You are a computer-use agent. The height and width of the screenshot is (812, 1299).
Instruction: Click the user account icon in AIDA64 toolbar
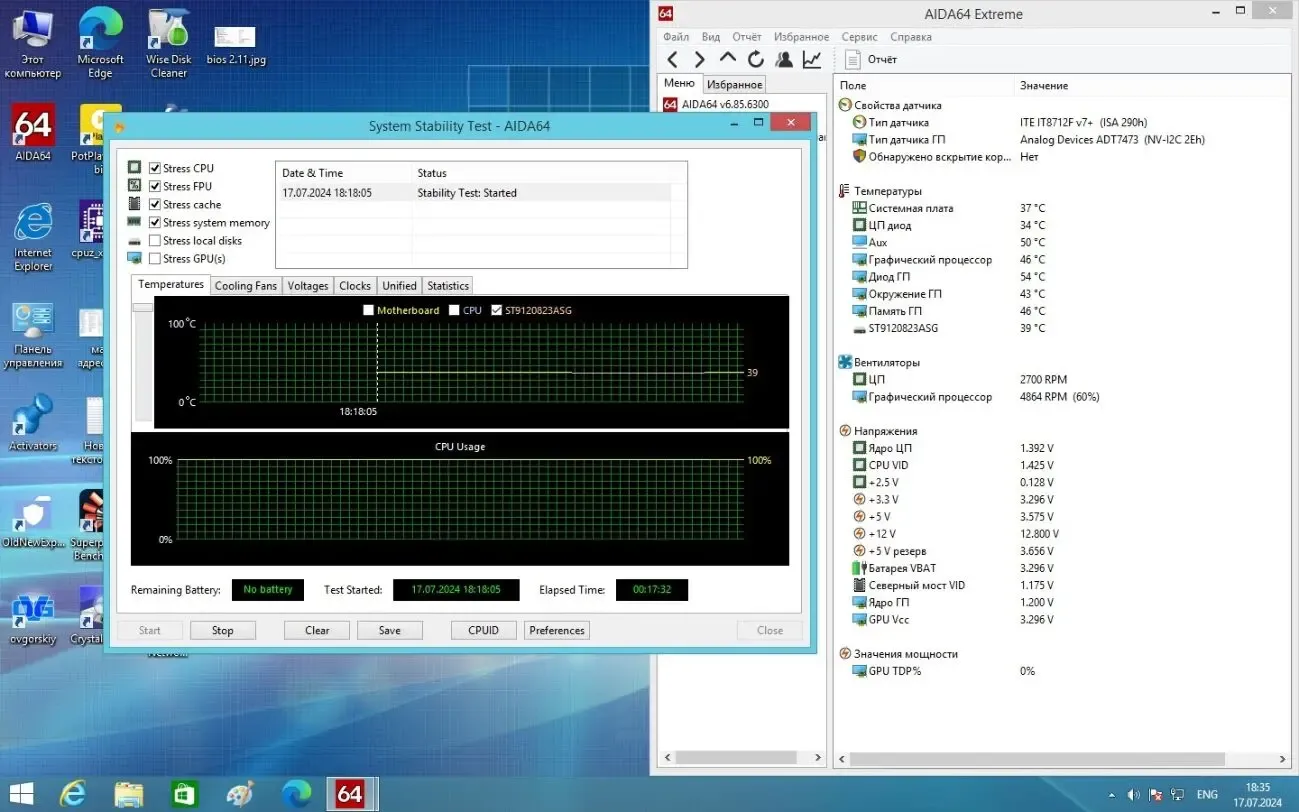pyautogui.click(x=783, y=59)
